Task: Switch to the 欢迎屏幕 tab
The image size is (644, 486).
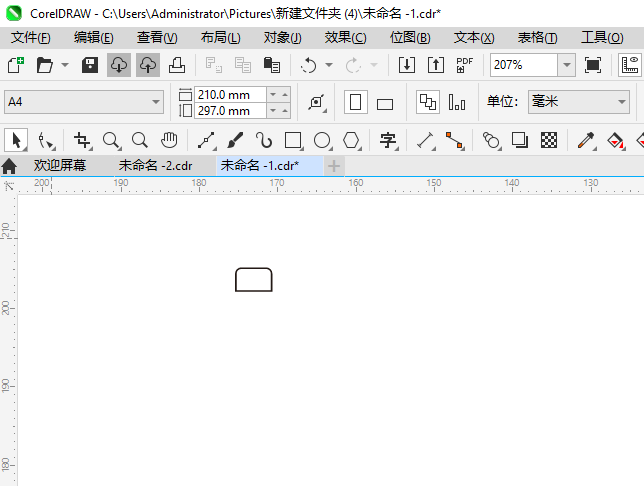Action: pyautogui.click(x=60, y=165)
